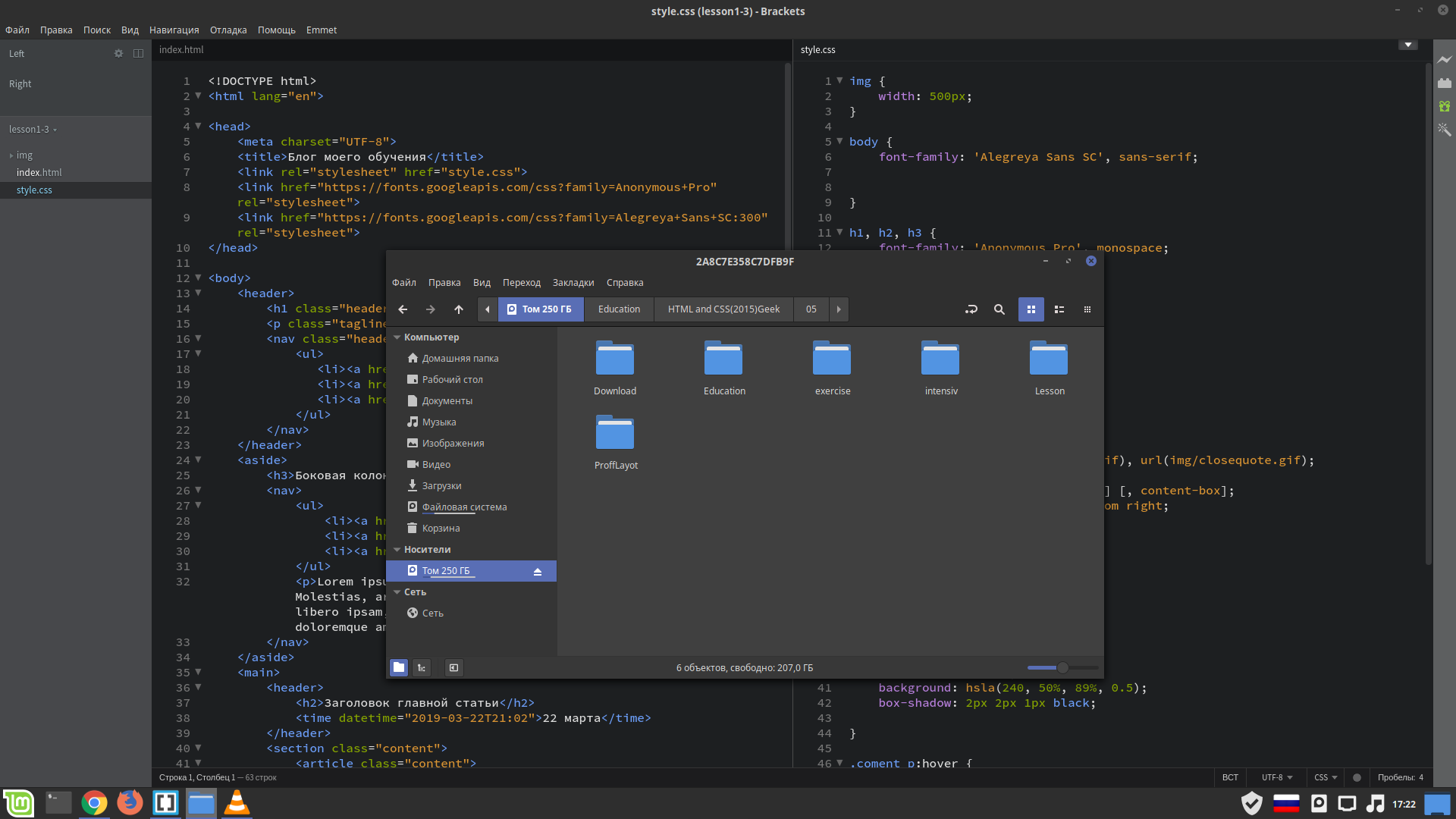Viewport: 1456px width, 819px height.
Task: Open Brackets Файл menu
Action: click(x=17, y=30)
